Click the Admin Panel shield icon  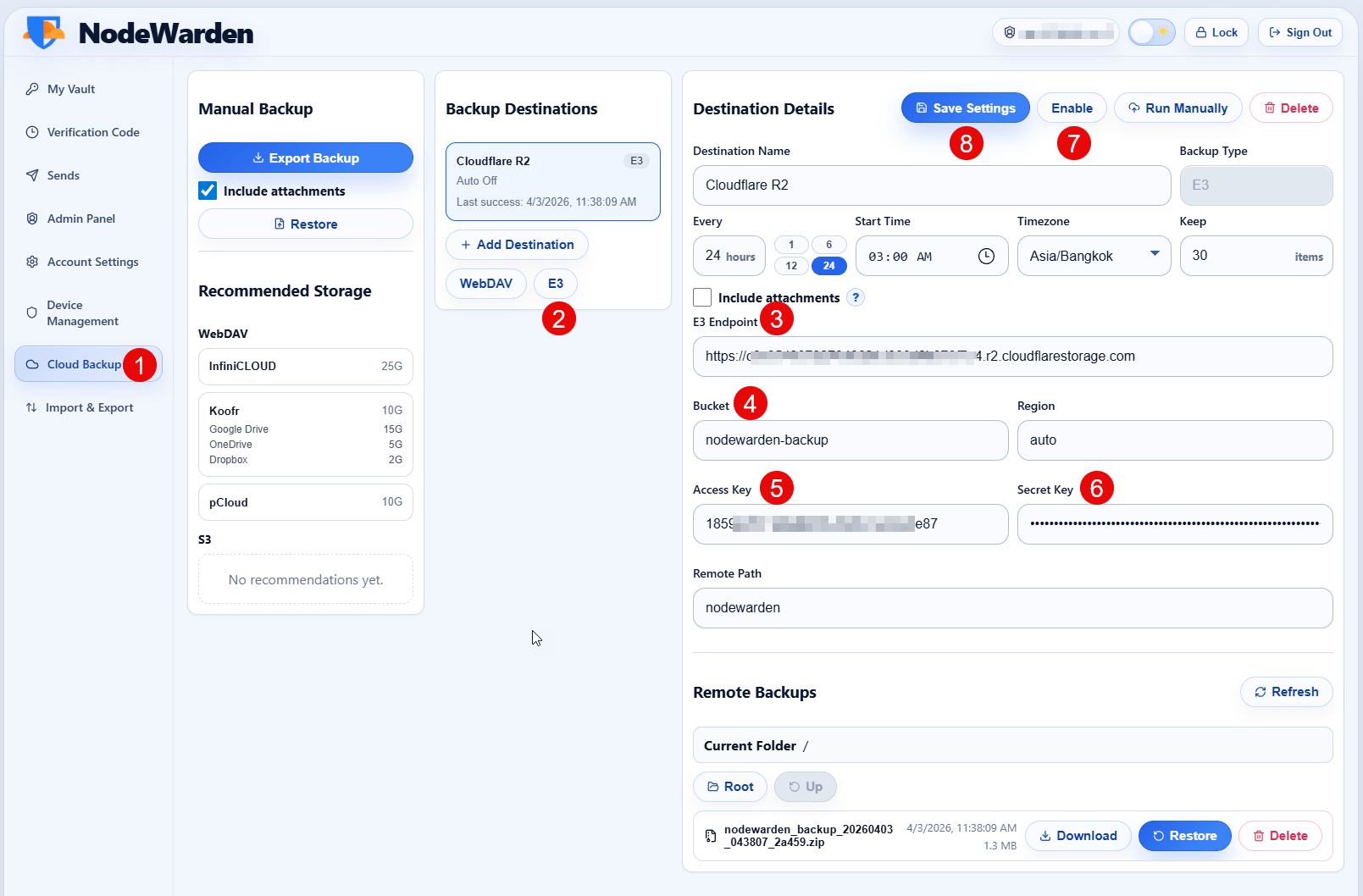(x=32, y=218)
